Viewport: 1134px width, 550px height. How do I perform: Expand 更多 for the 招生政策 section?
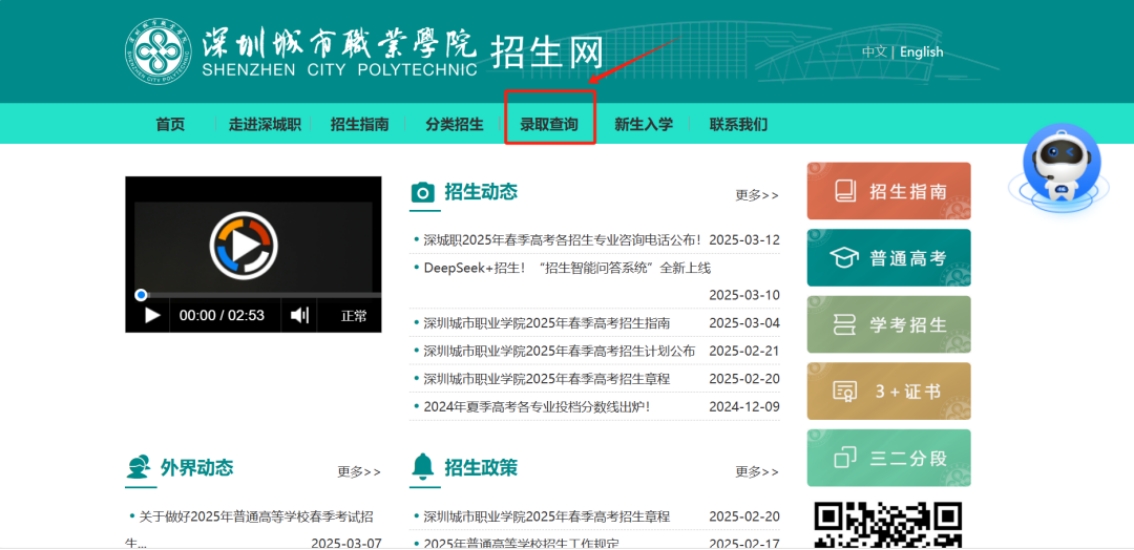[756, 472]
